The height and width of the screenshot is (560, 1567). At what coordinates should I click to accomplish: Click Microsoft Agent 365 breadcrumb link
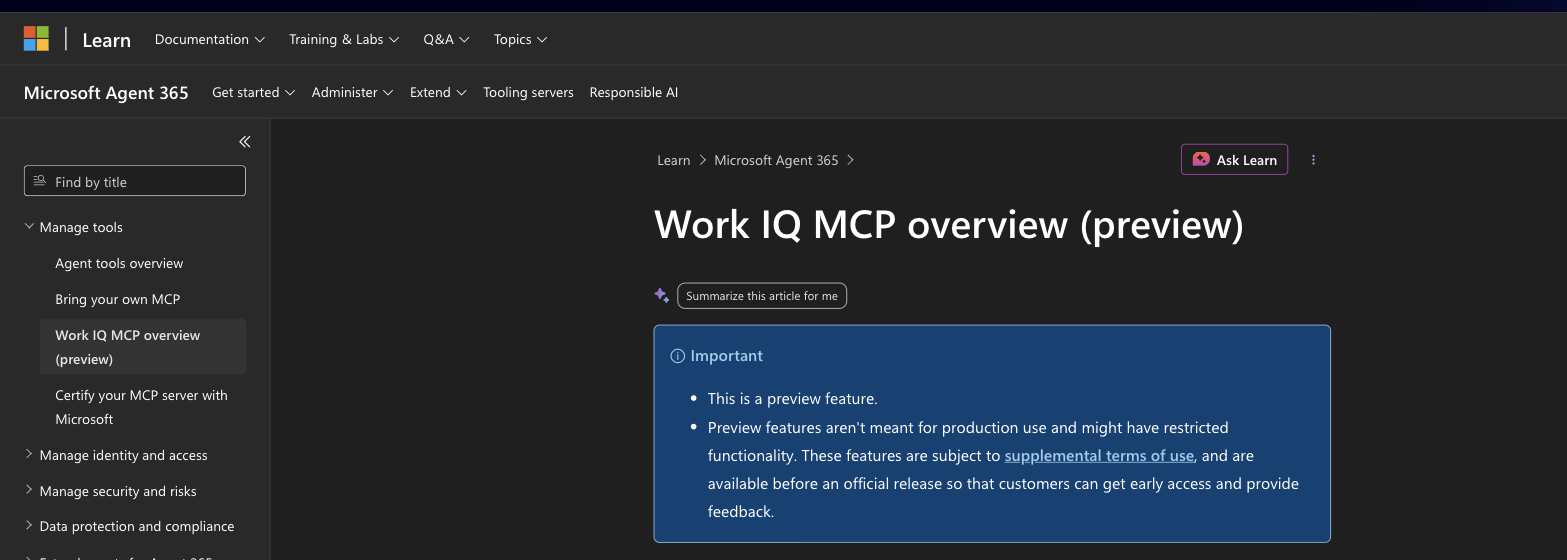[776, 160]
